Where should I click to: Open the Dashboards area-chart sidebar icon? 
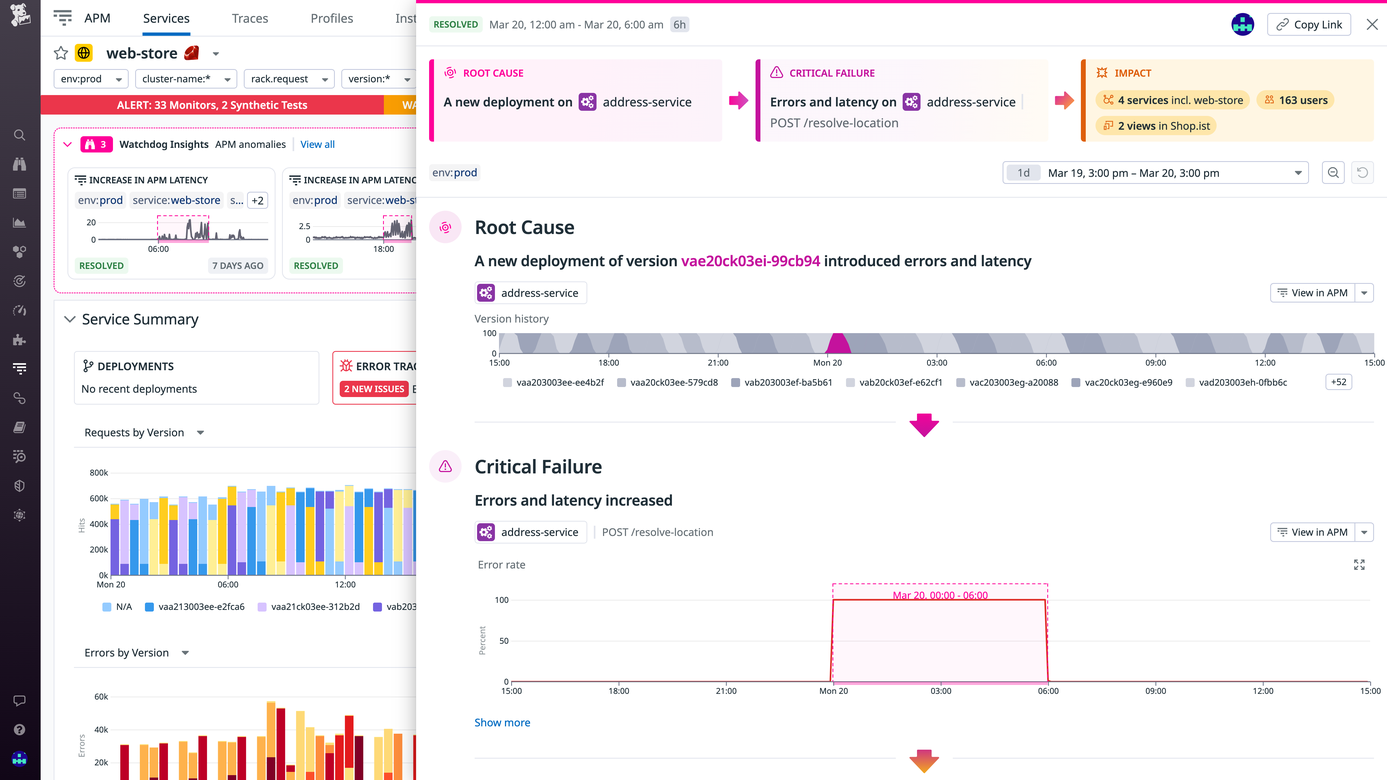click(x=20, y=223)
